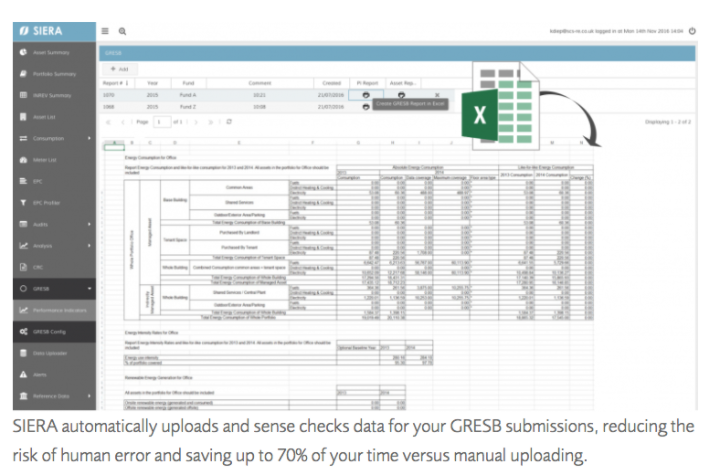Select report number '1070' cell
Screen dimensions: 713x476
point(117,95)
